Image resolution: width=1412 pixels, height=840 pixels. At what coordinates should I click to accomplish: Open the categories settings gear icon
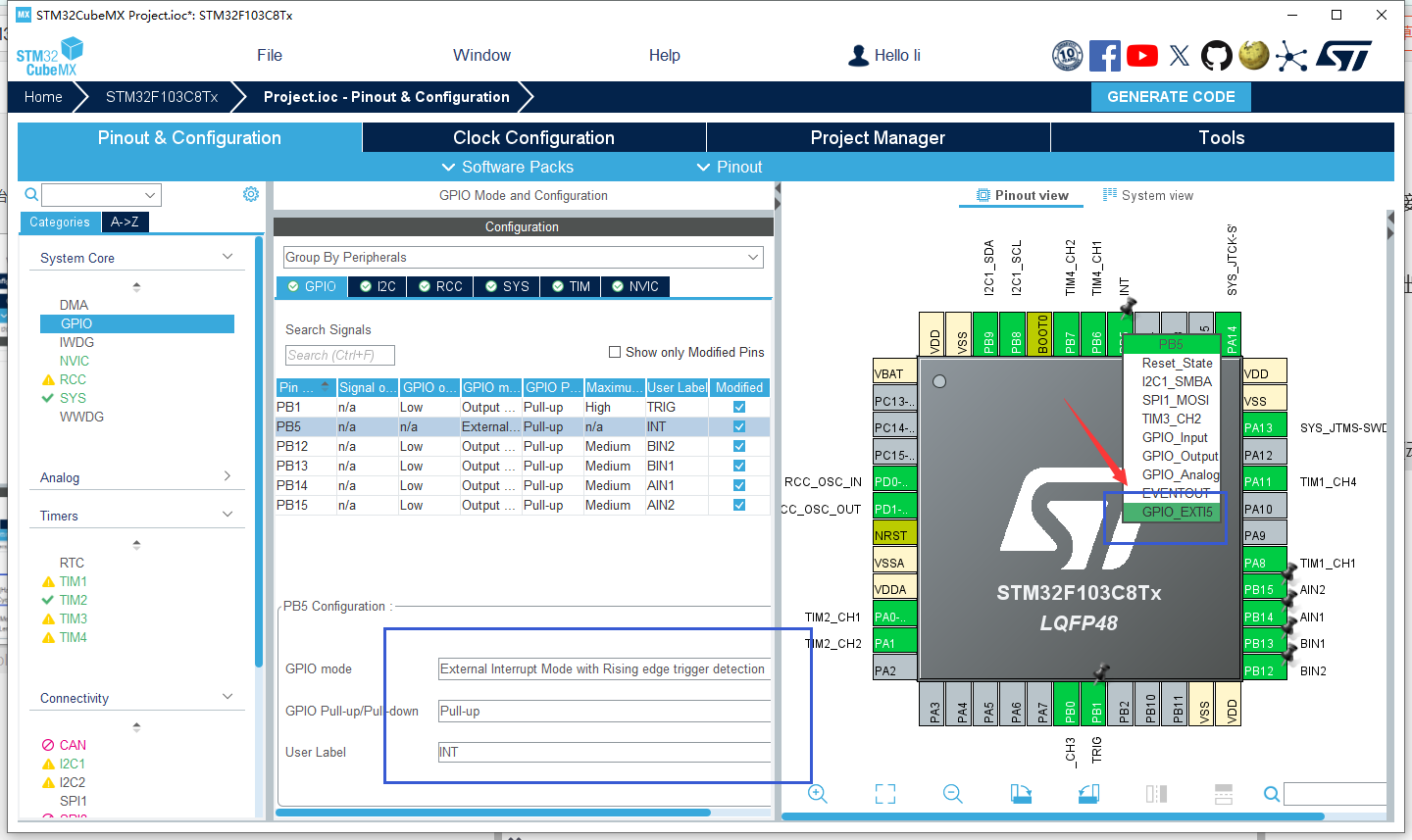point(251,194)
